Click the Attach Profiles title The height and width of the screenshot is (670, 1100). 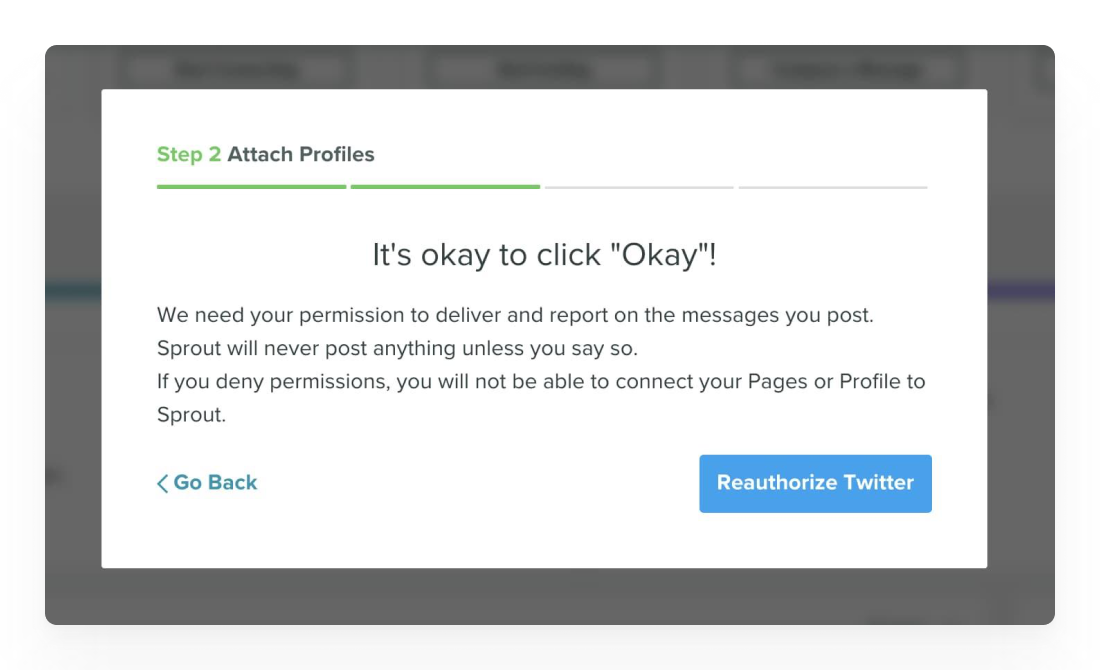point(302,155)
